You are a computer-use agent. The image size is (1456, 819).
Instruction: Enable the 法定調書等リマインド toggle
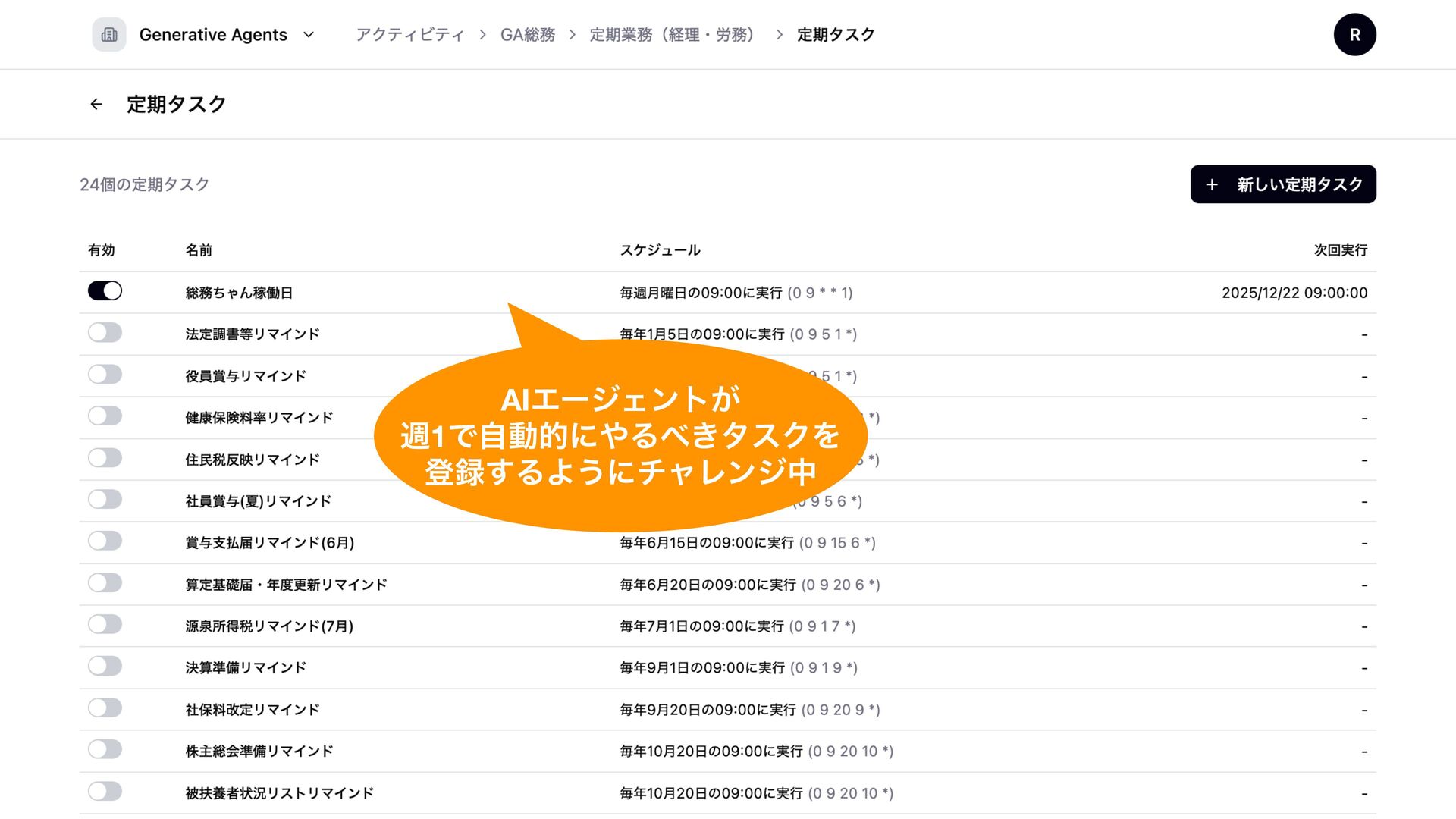click(x=105, y=333)
